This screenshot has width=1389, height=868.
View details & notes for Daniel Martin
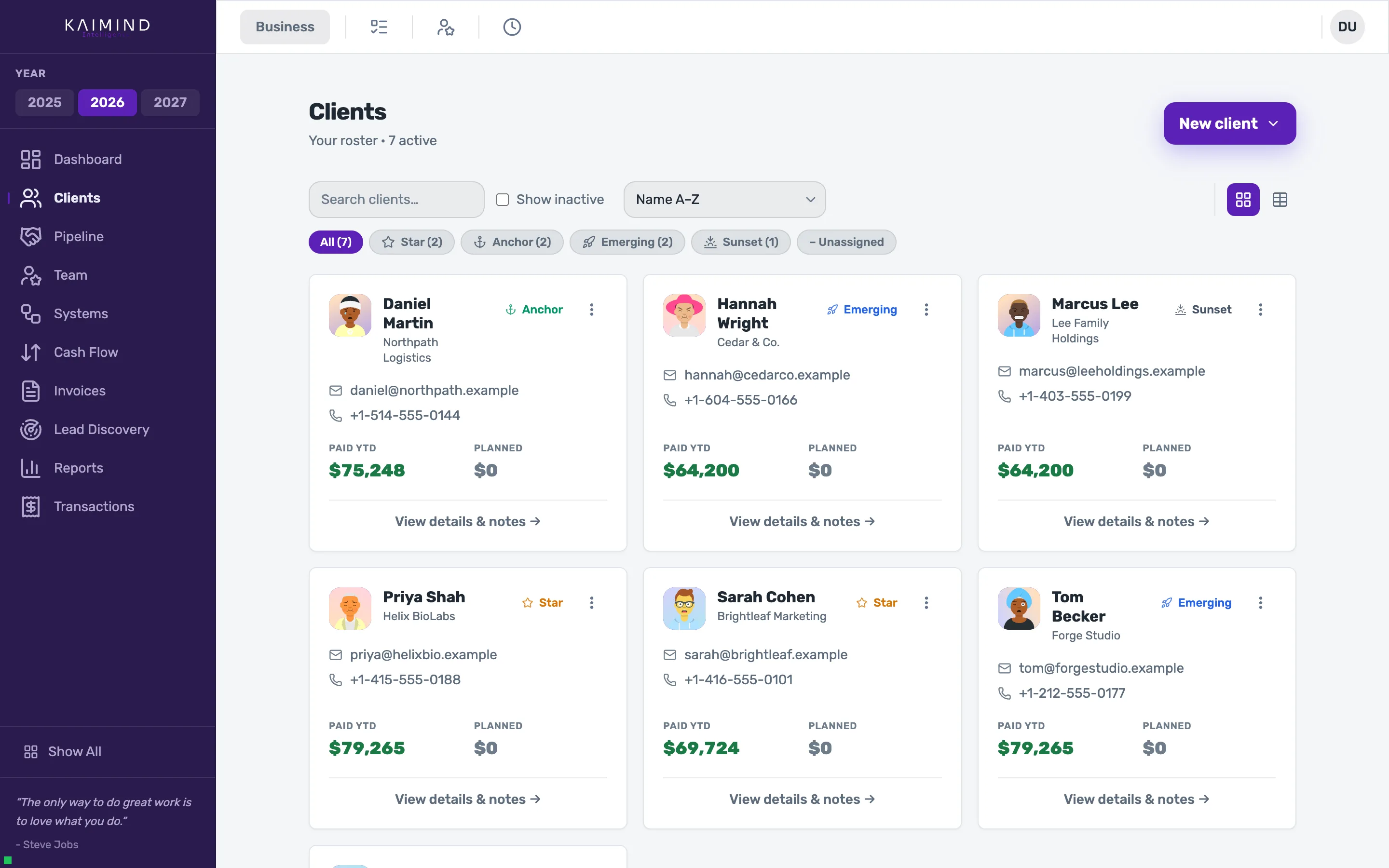(x=468, y=521)
